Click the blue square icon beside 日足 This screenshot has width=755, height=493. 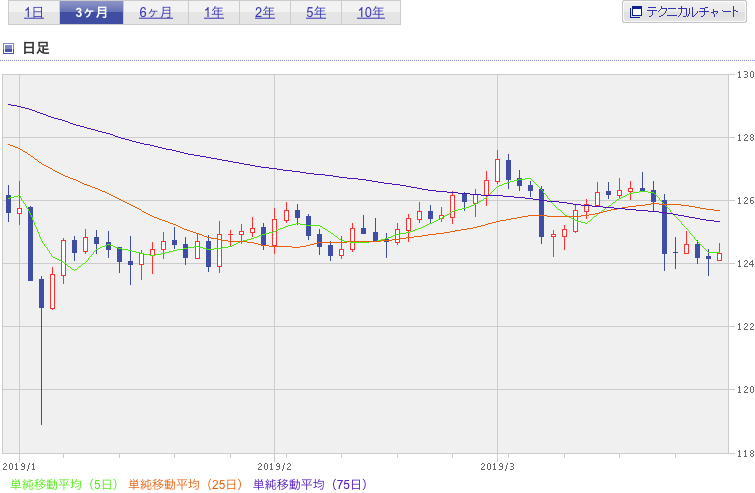[8, 48]
